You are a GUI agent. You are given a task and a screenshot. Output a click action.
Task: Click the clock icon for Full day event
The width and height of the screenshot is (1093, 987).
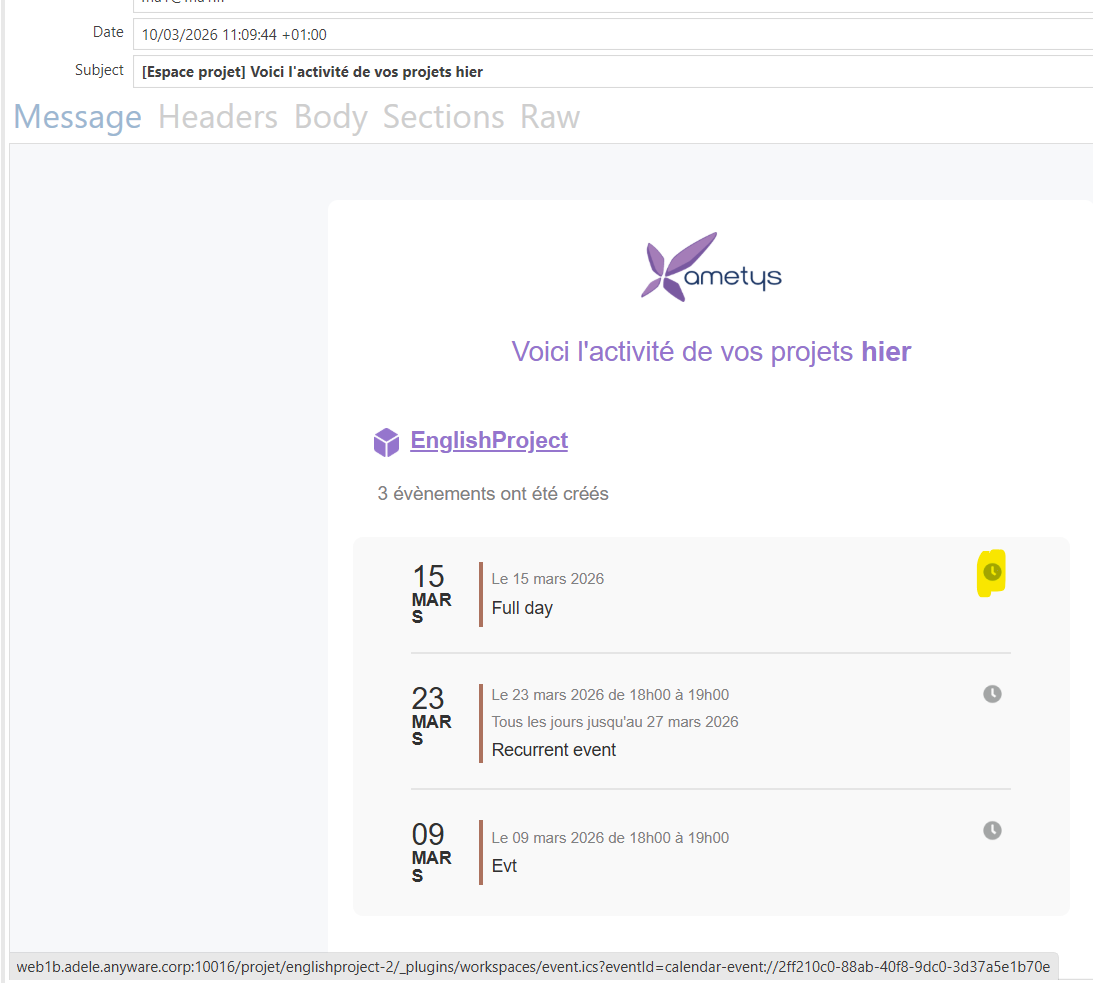pyautogui.click(x=991, y=572)
